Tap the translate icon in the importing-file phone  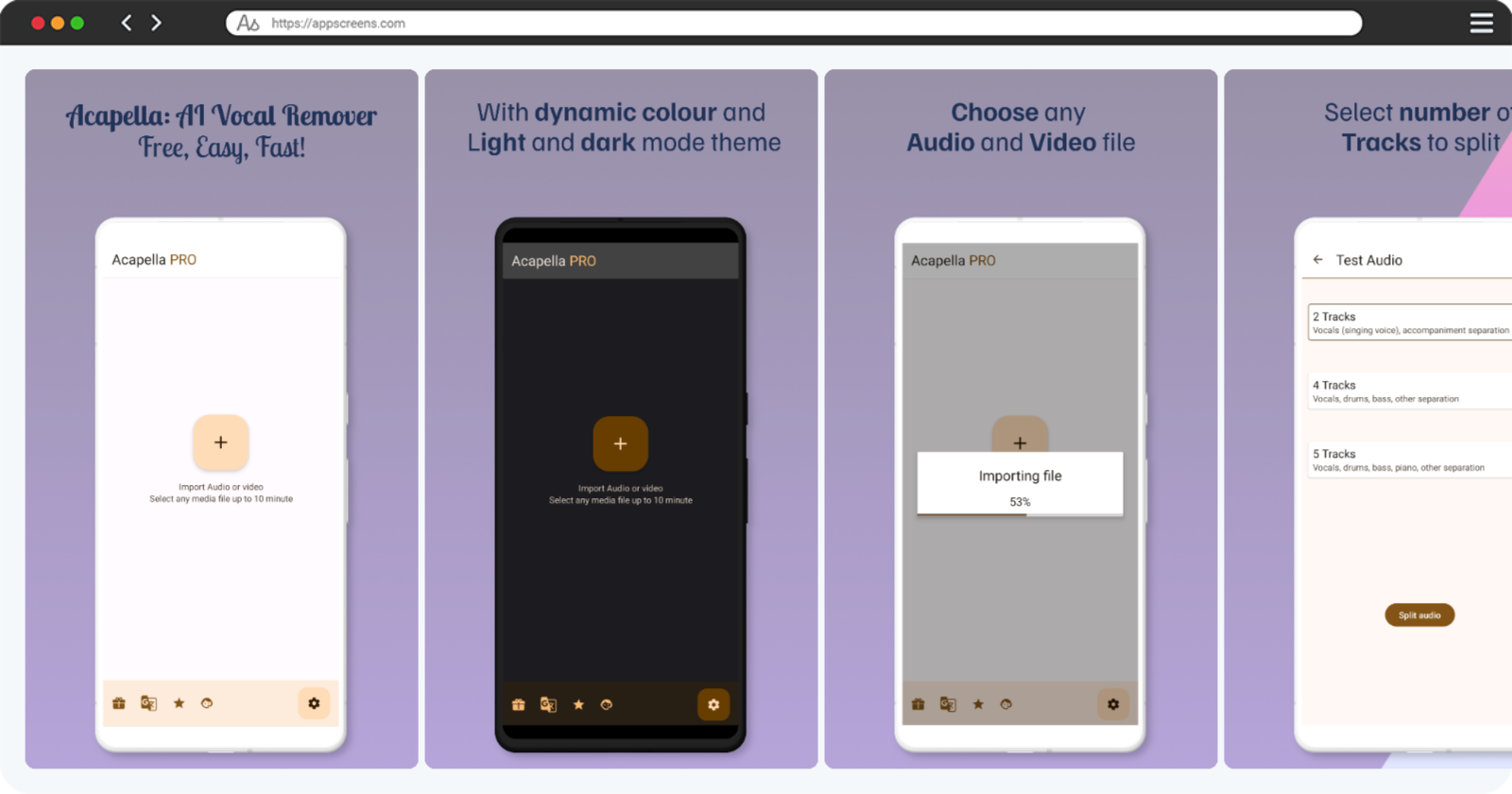click(x=948, y=704)
